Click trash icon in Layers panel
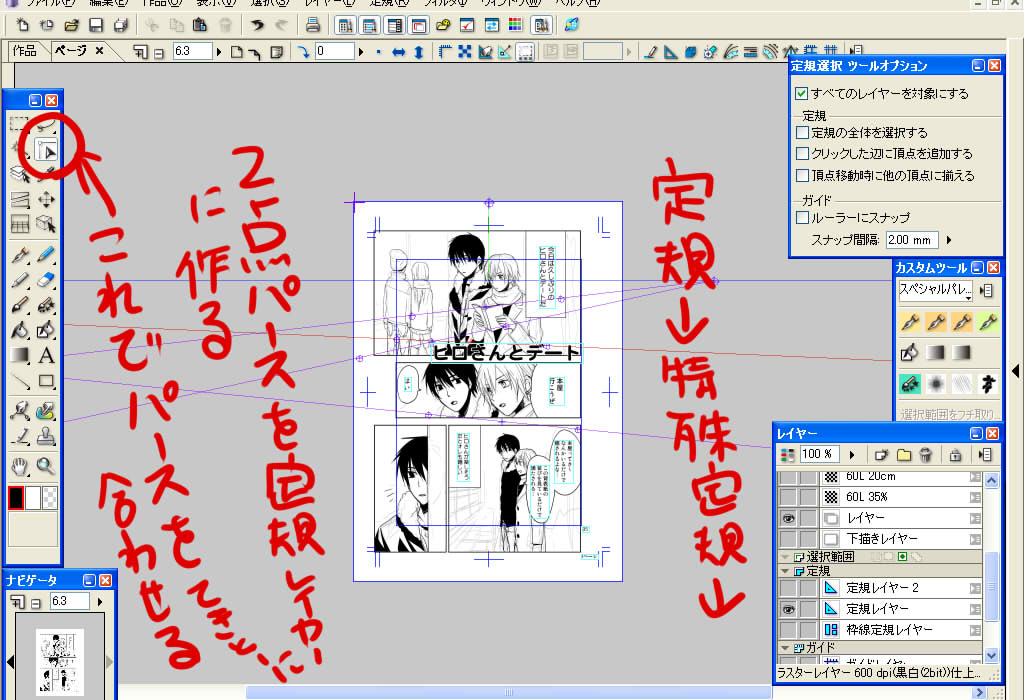Viewport: 1024px width, 700px height. coord(925,454)
